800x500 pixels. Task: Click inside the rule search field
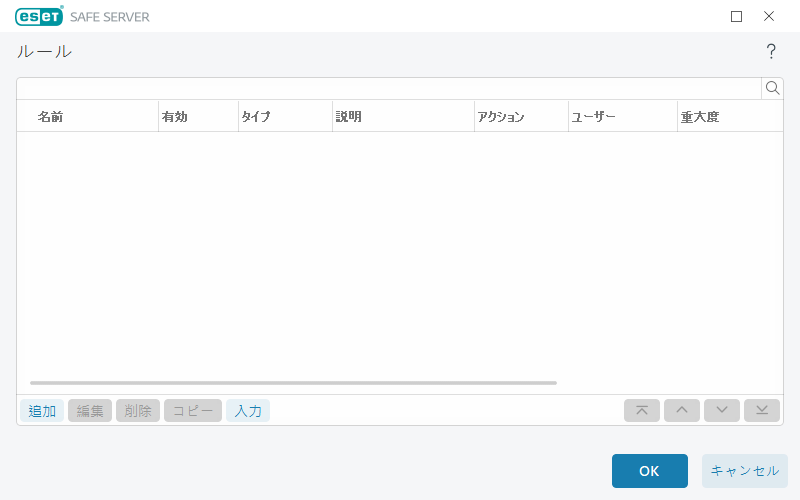click(388, 88)
